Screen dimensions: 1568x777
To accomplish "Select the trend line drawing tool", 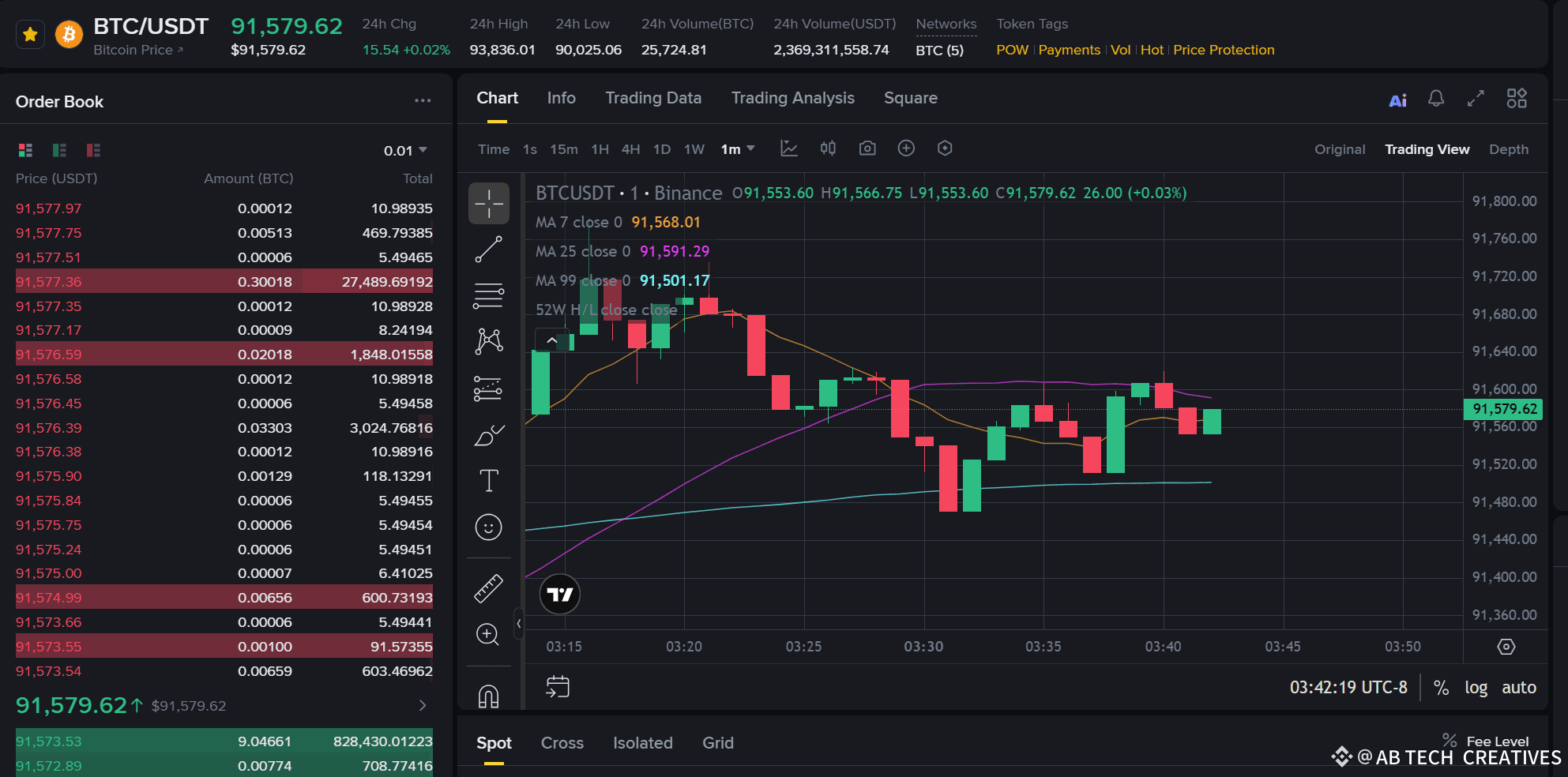I will (489, 250).
